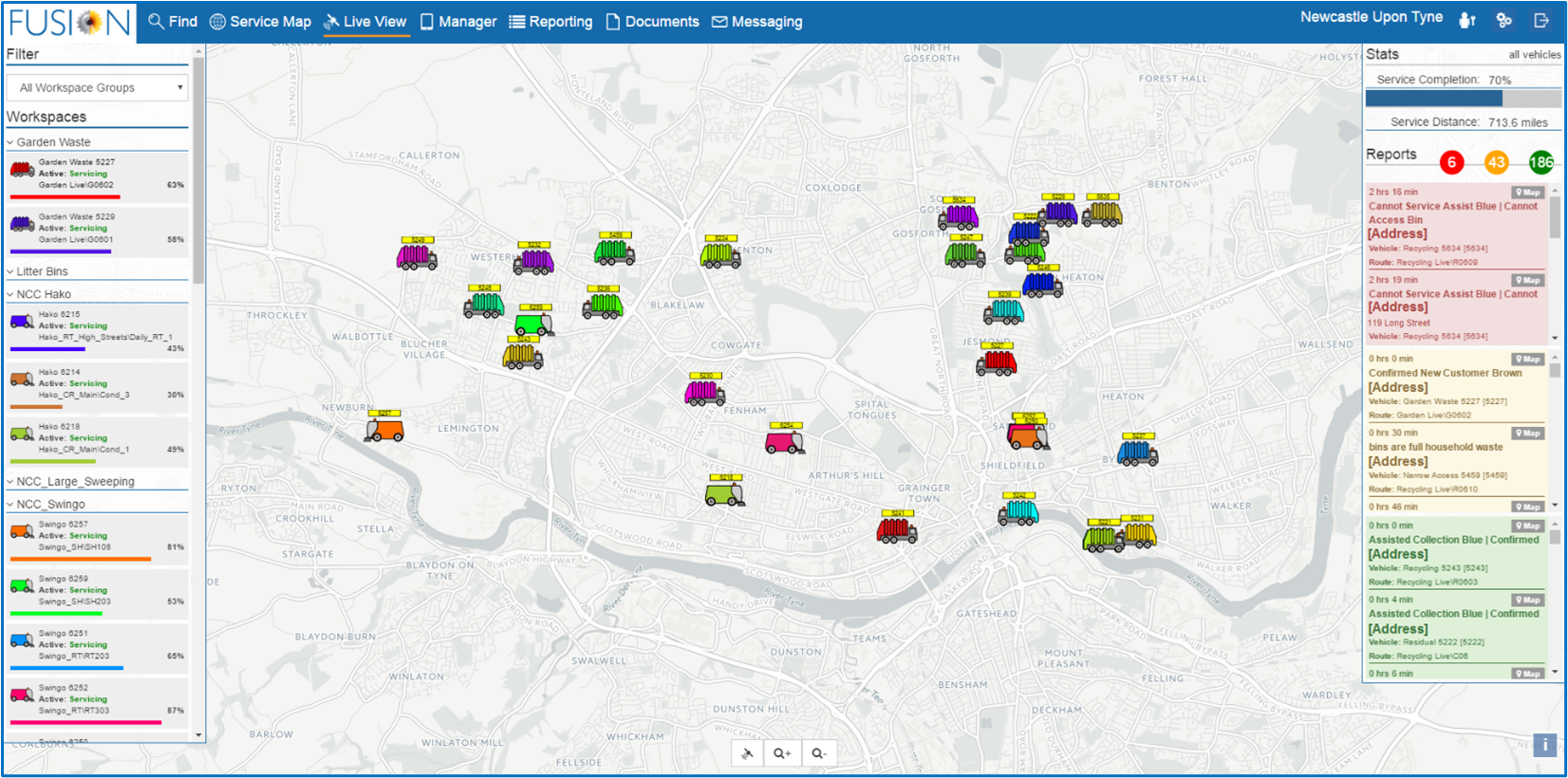Zoom in on the map
The height and width of the screenshot is (778, 1568).
click(782, 753)
